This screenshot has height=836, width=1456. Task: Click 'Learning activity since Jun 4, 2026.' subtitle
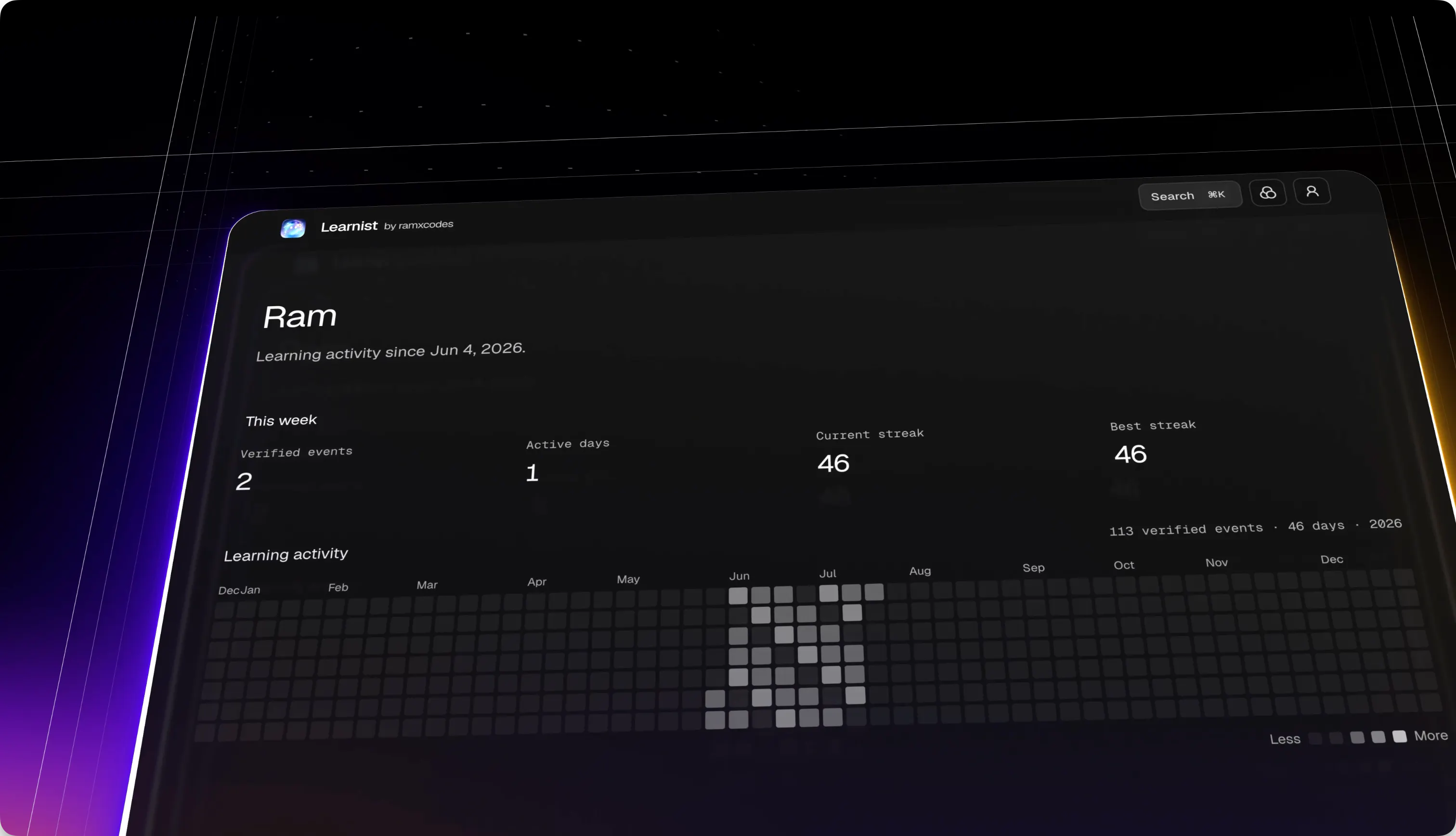click(390, 352)
